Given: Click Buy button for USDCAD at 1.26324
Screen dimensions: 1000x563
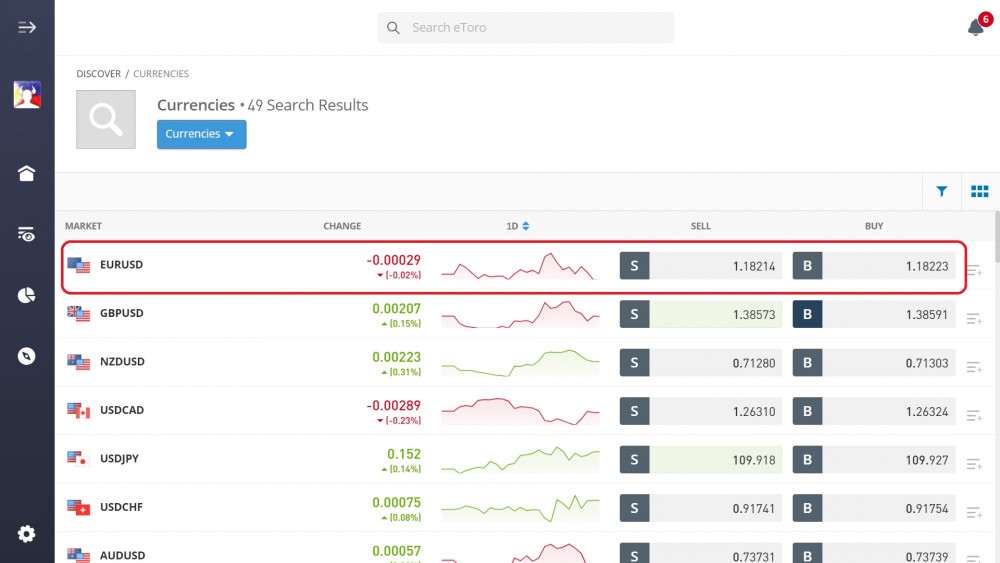Looking at the screenshot, I should (874, 411).
